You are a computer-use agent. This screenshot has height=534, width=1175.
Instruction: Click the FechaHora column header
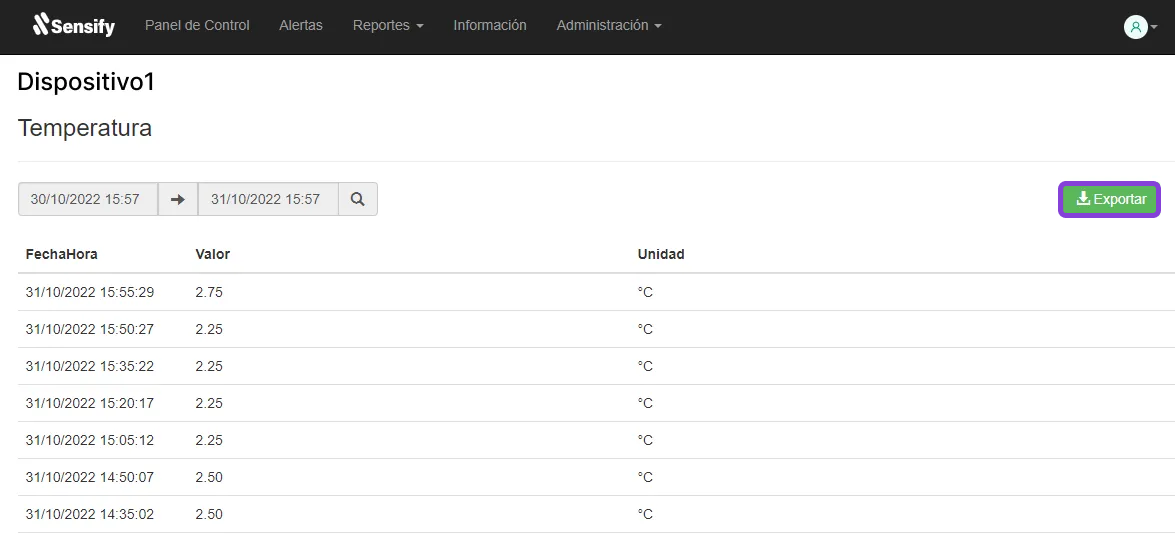click(61, 254)
